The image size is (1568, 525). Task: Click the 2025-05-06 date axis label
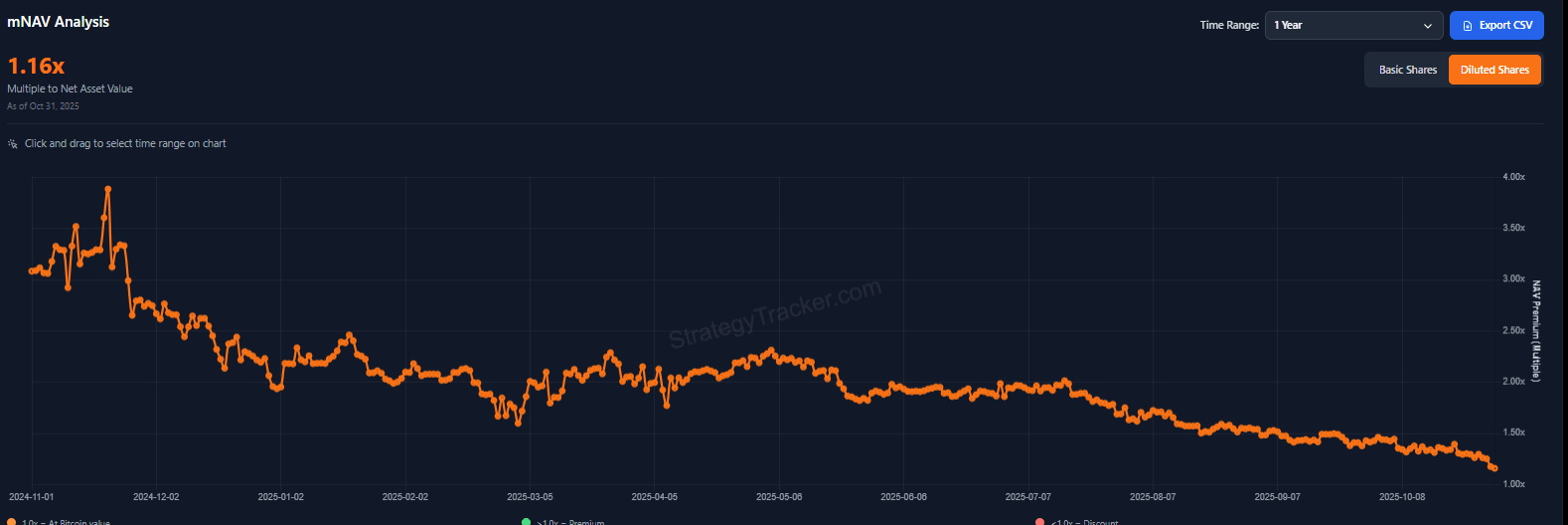(x=779, y=496)
